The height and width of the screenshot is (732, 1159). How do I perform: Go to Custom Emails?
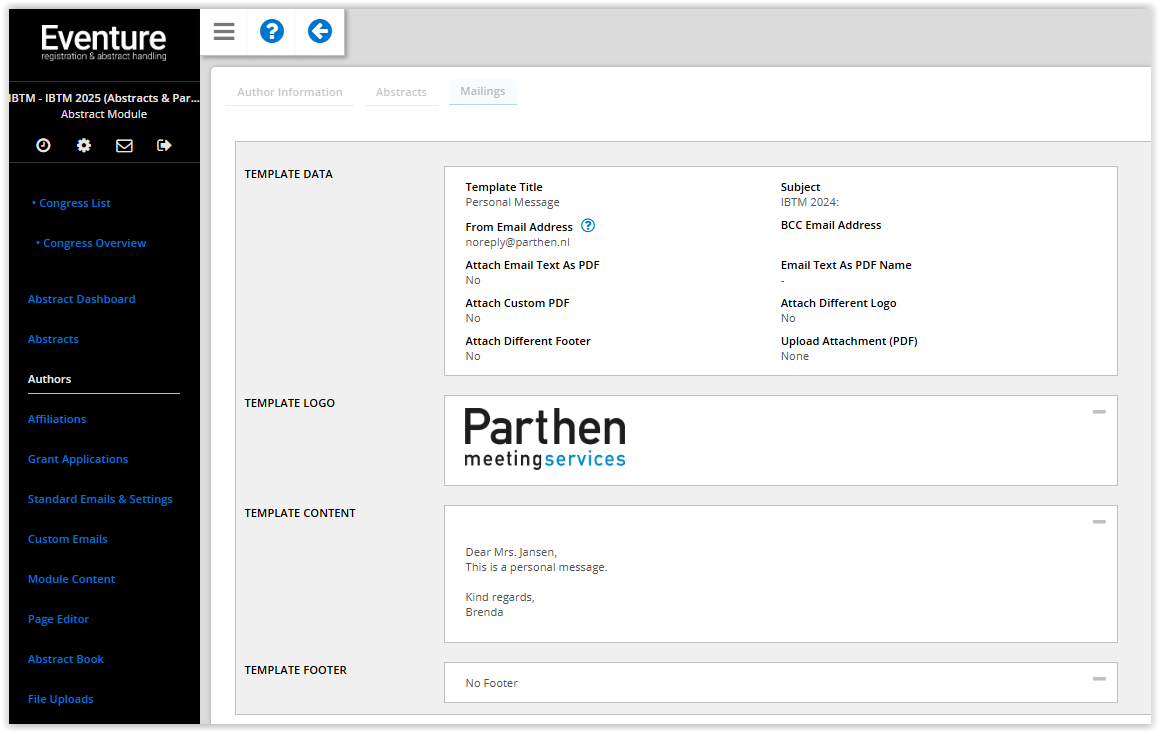point(67,539)
